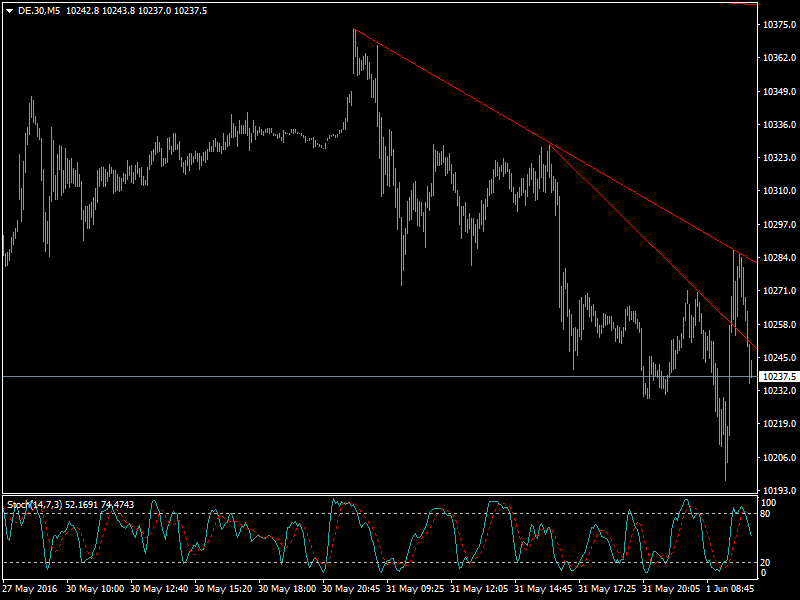Click the stochastic 100 scale label
This screenshot has width=800, height=600.
tap(769, 503)
